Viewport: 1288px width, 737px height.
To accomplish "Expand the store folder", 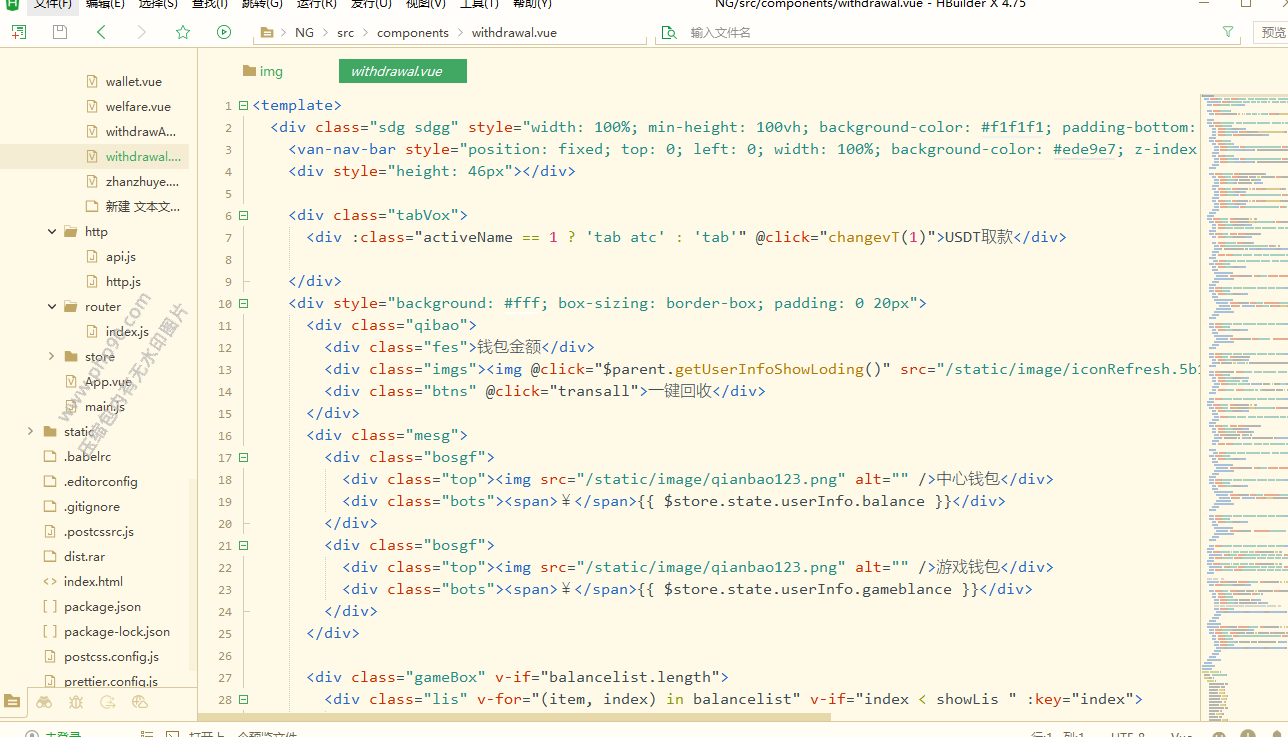I will pyautogui.click(x=52, y=357).
